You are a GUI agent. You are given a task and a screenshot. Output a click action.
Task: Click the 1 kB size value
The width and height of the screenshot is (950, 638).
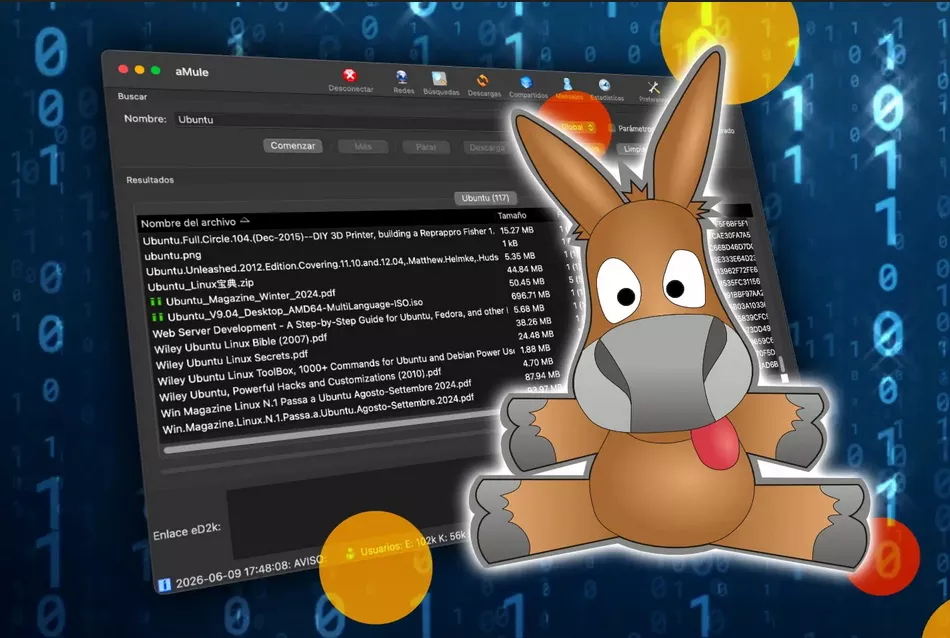point(510,243)
